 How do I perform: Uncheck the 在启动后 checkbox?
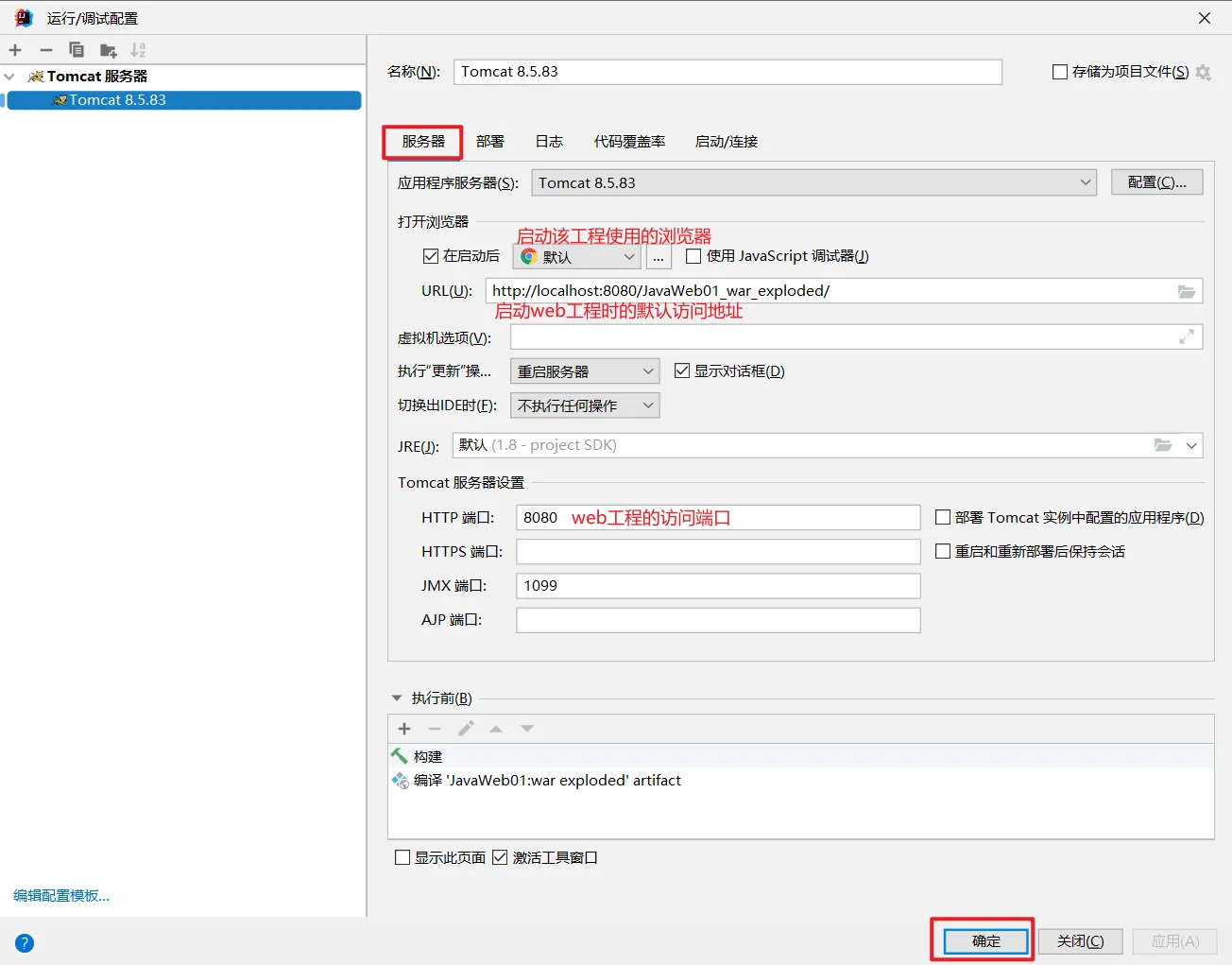(x=431, y=256)
